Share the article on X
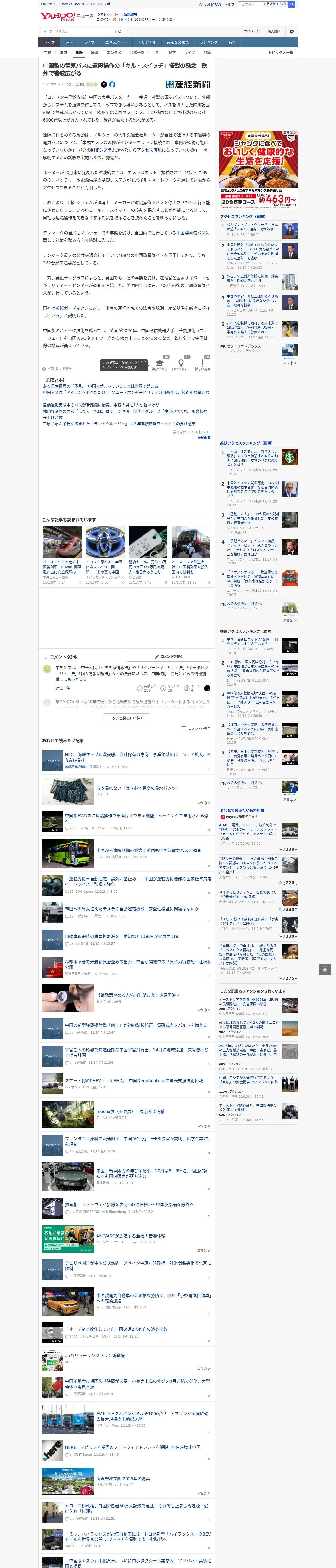336x1568 pixels. click(104, 85)
